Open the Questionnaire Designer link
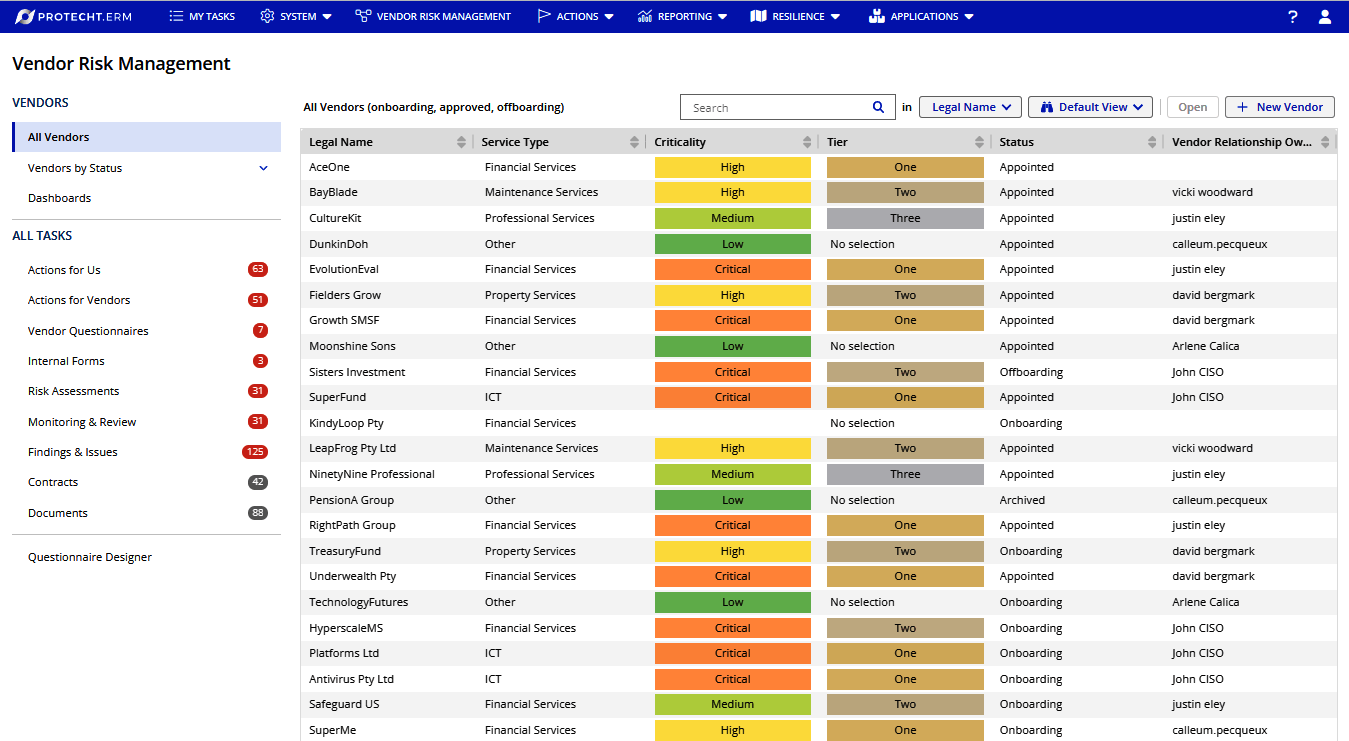This screenshot has width=1349, height=741. pos(90,557)
